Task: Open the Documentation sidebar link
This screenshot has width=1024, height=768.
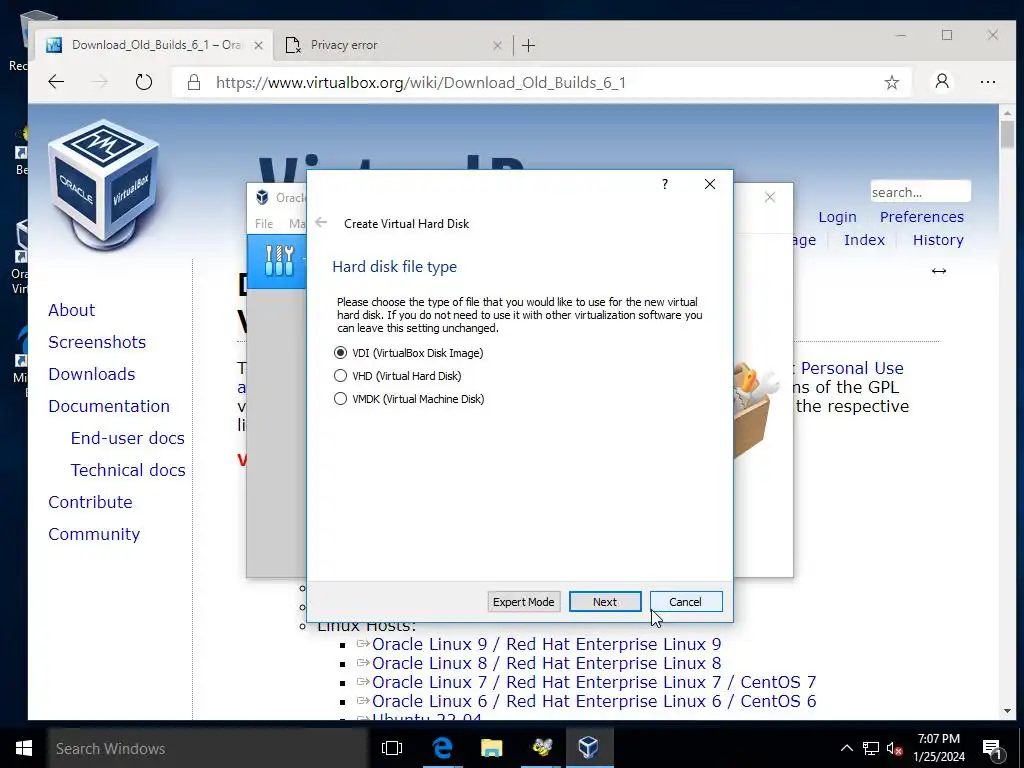Action: tap(108, 406)
